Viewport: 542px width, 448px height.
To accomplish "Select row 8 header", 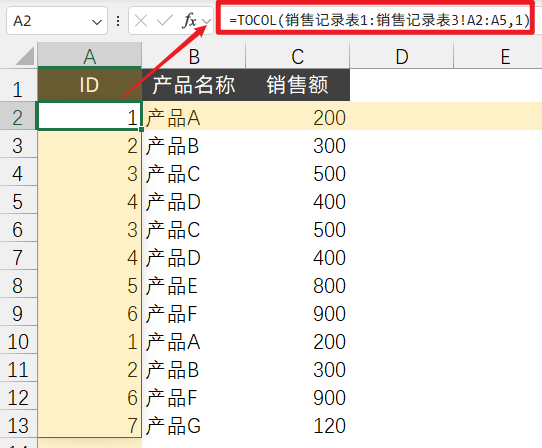I will pyautogui.click(x=18, y=284).
